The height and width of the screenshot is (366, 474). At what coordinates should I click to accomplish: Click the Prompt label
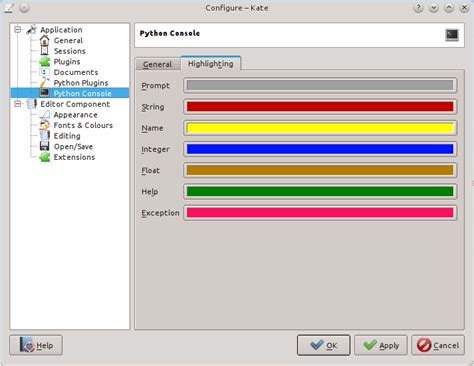point(156,86)
